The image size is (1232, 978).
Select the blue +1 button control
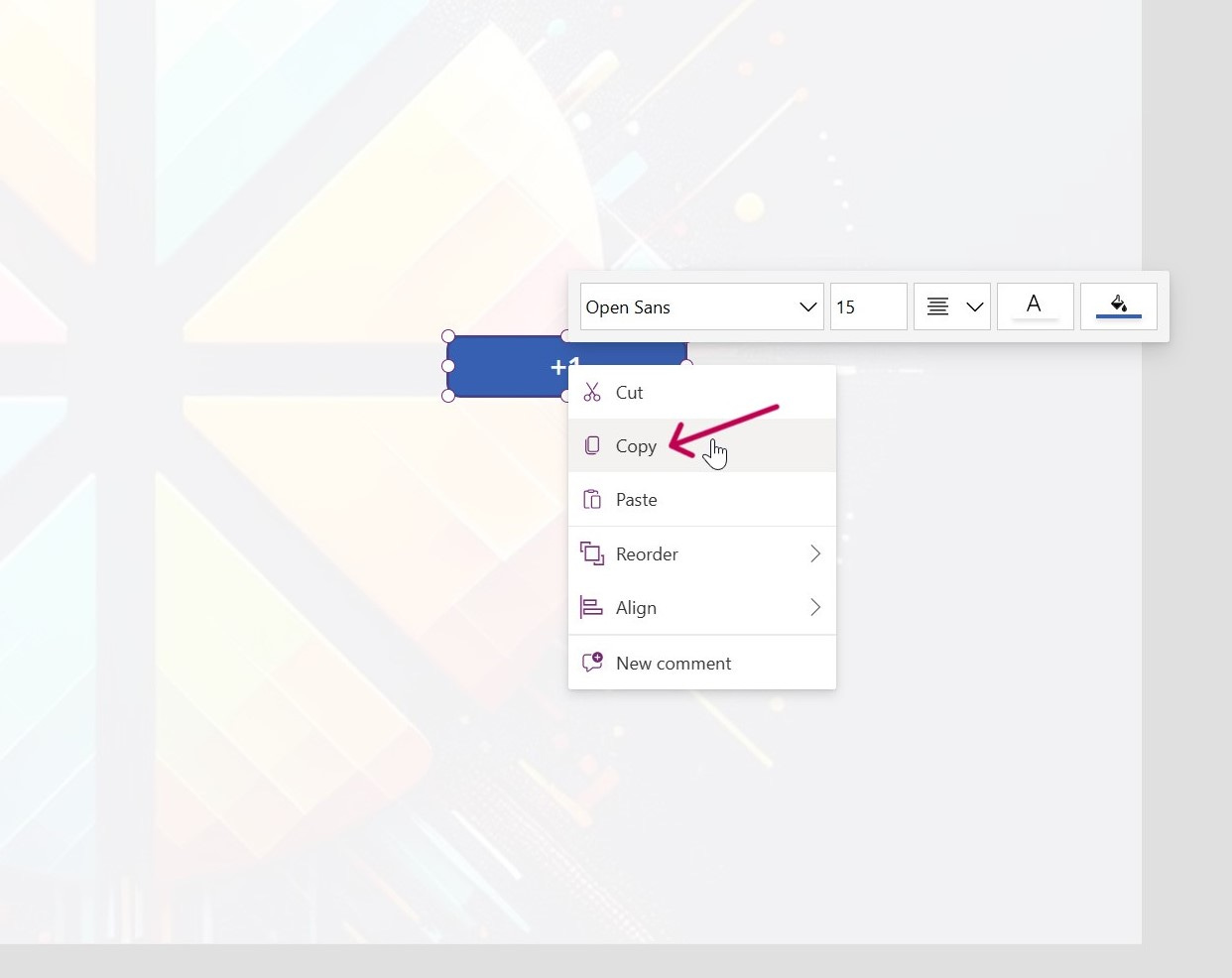507,366
